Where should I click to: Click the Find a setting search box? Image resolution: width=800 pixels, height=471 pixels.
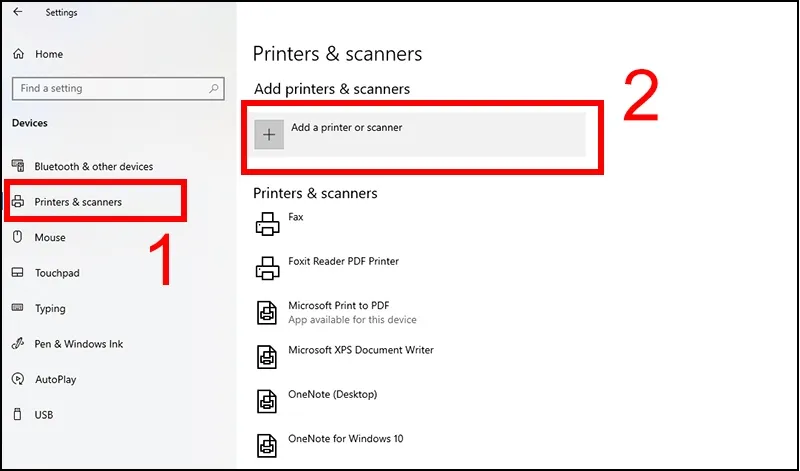[108, 88]
